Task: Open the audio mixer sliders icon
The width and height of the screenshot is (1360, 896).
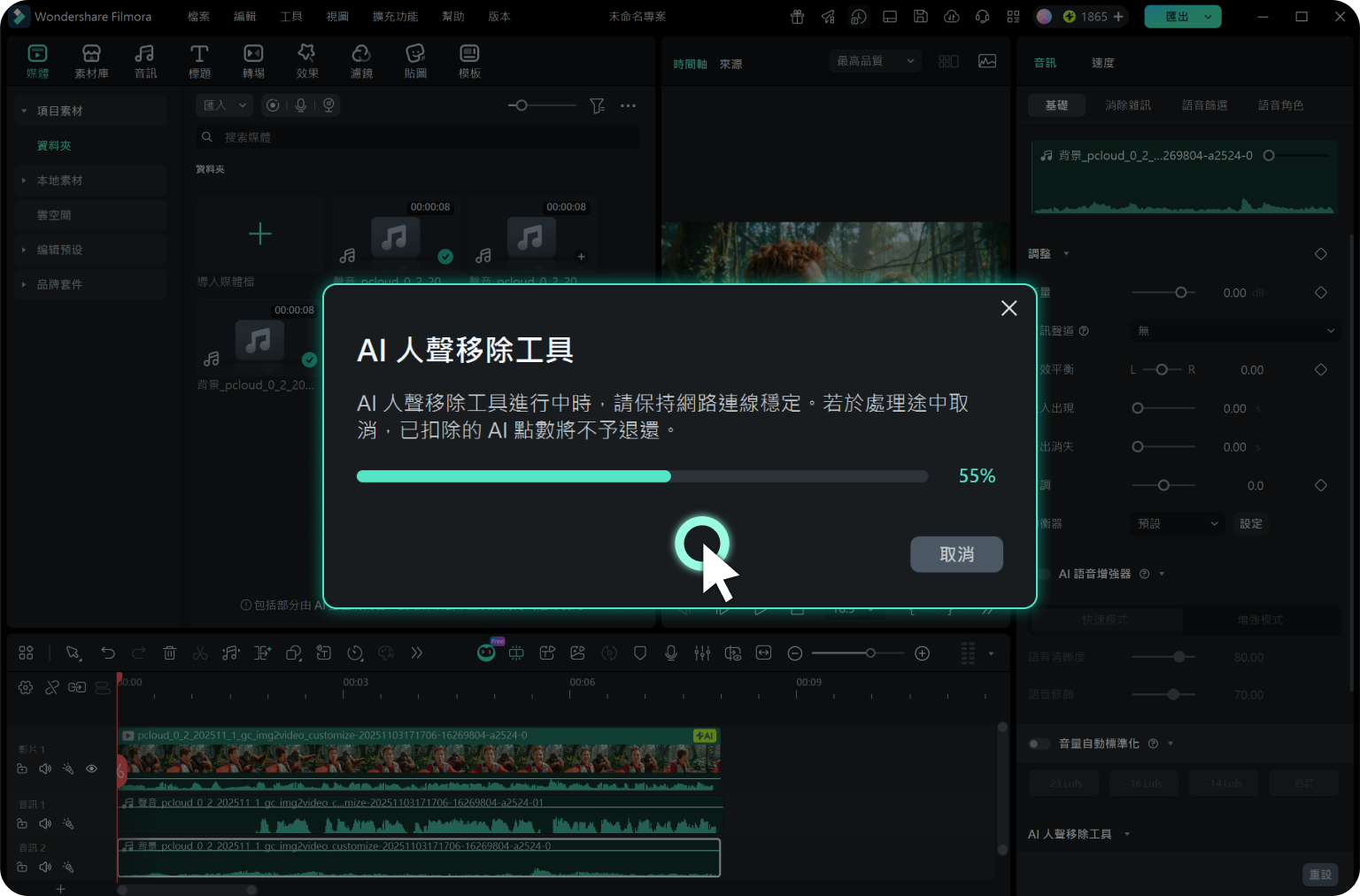Action: [702, 653]
